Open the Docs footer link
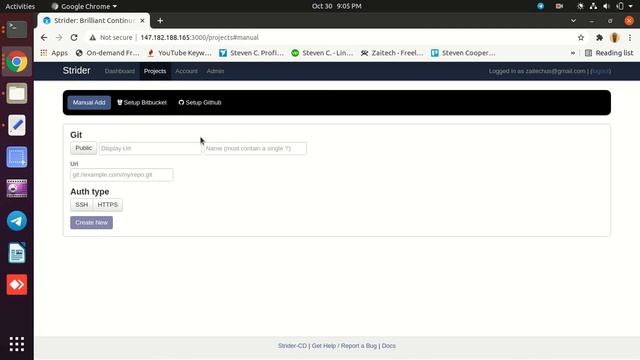640x360 pixels. pyautogui.click(x=389, y=346)
